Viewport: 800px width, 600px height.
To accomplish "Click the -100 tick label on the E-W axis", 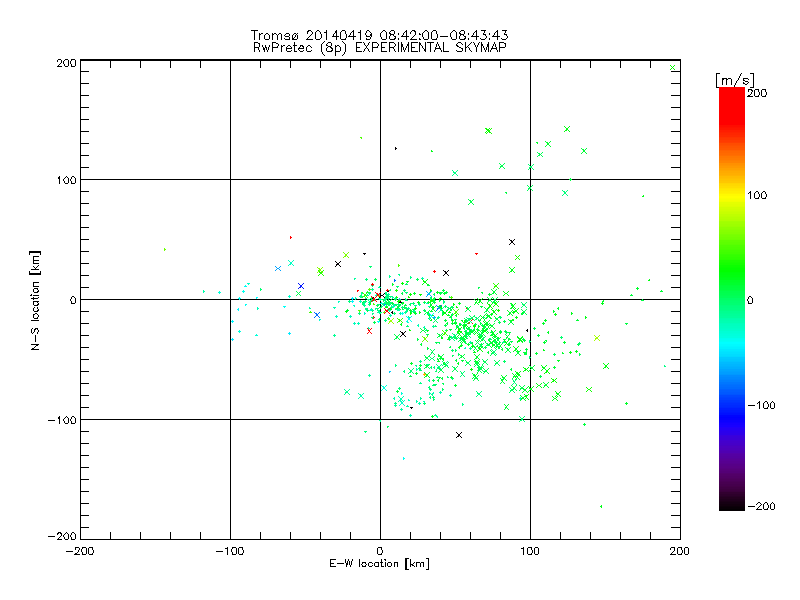I will click(230, 551).
